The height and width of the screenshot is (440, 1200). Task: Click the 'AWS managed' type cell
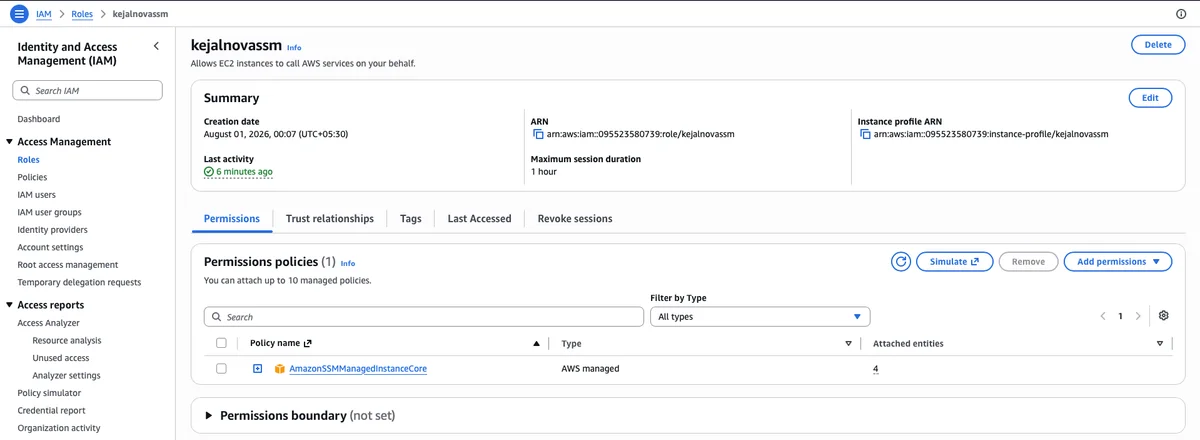[590, 368]
